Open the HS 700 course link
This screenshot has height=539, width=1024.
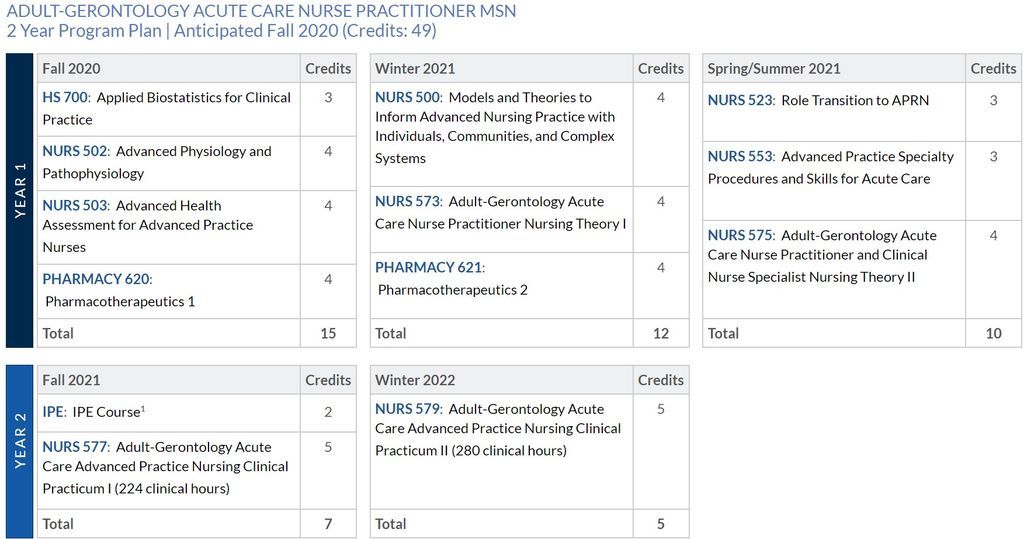[65, 97]
